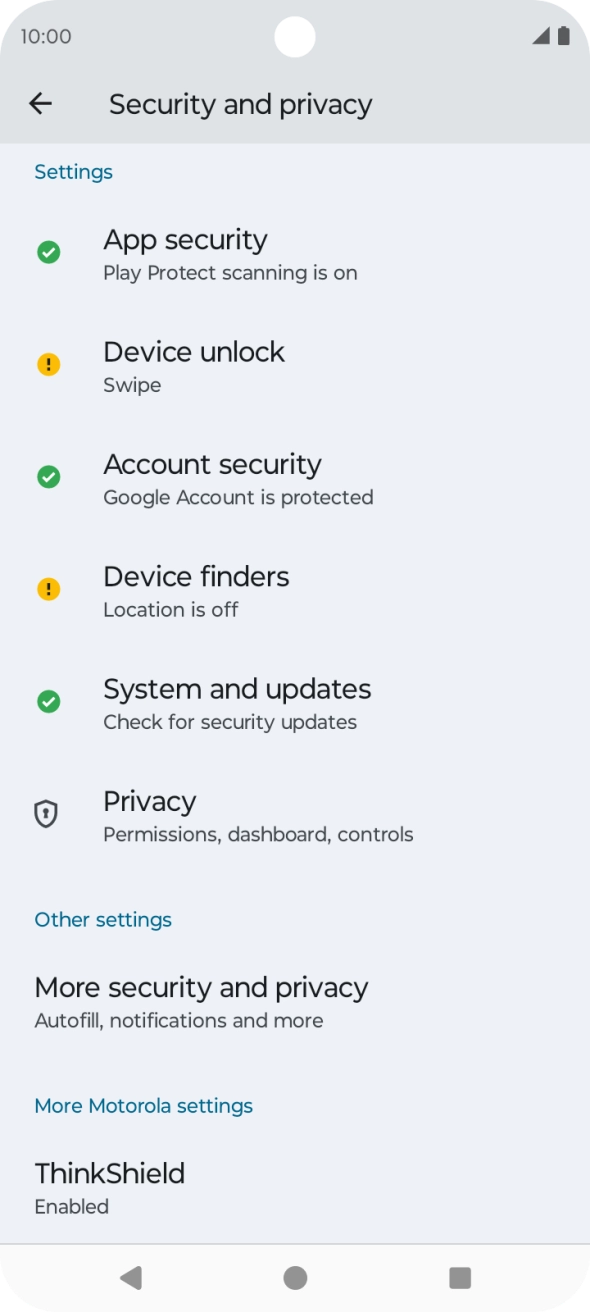
Task: Tap the back triangle in the navigation bar
Action: (130, 1277)
